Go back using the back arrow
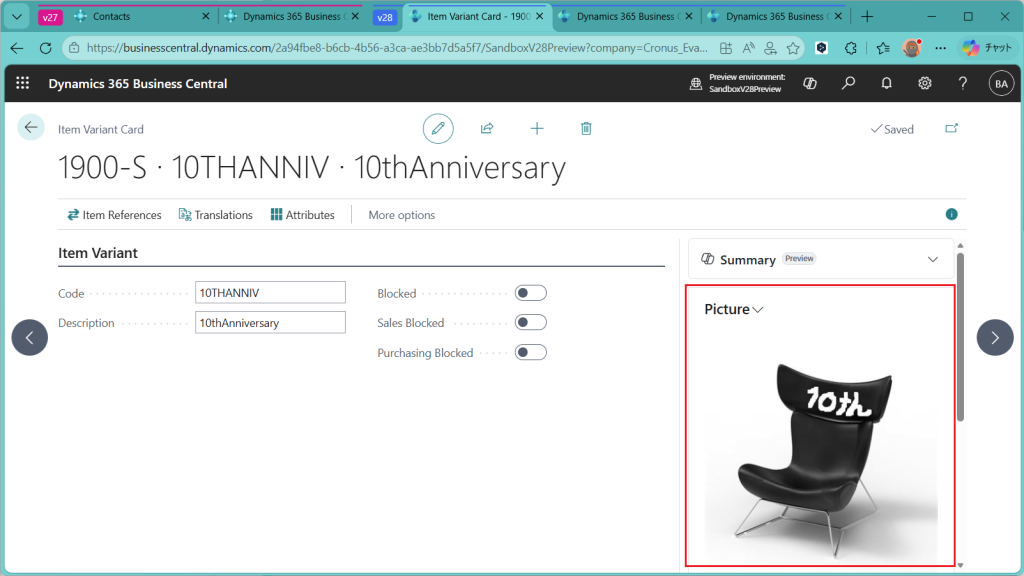This screenshot has height=576, width=1024. (x=31, y=127)
